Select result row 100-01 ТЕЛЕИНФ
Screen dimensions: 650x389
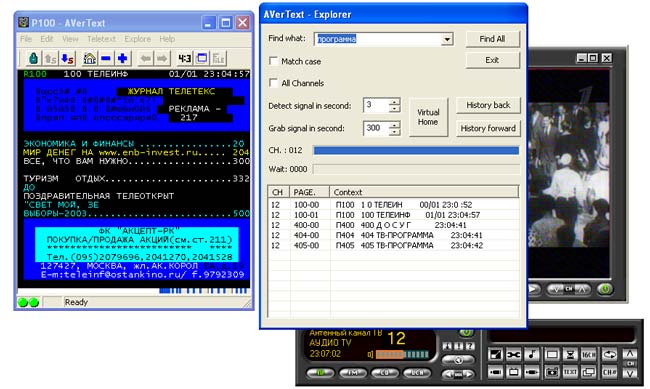point(393,215)
